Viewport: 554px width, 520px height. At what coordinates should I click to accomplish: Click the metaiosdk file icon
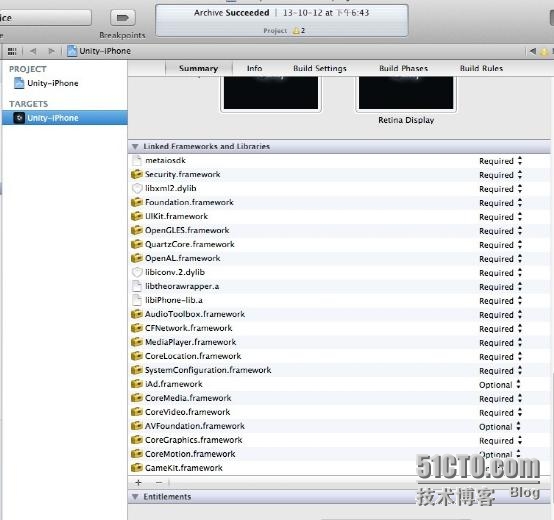point(136,160)
